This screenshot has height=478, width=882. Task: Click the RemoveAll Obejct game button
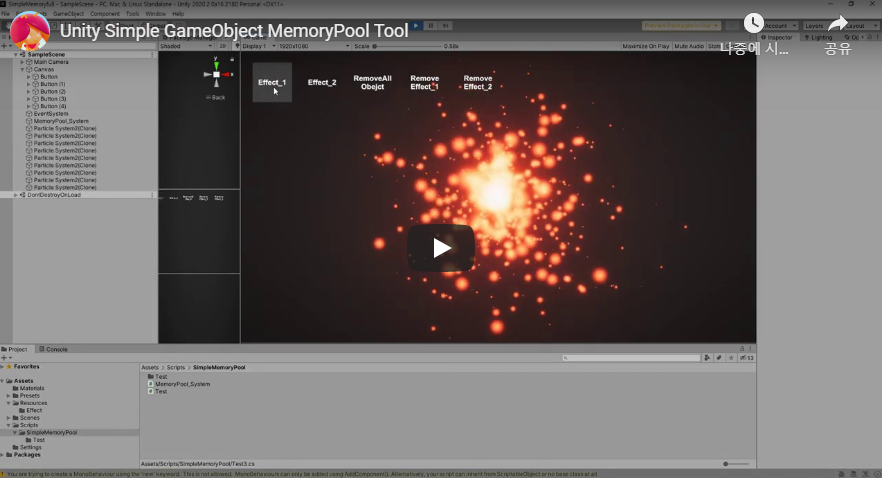click(372, 82)
